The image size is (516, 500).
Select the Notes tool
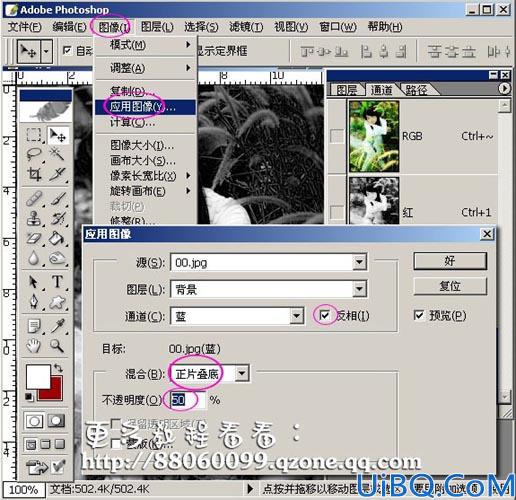34,326
